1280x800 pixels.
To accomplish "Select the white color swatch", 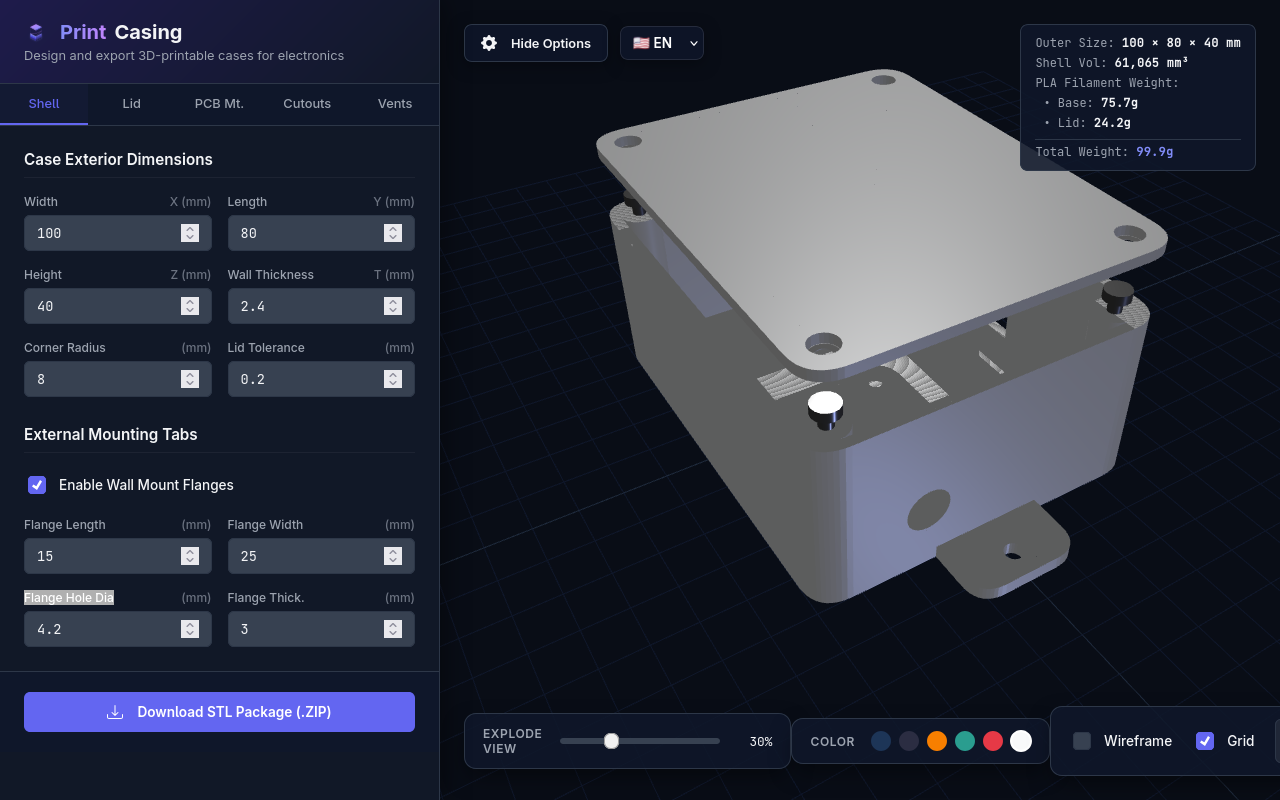I will [1021, 741].
